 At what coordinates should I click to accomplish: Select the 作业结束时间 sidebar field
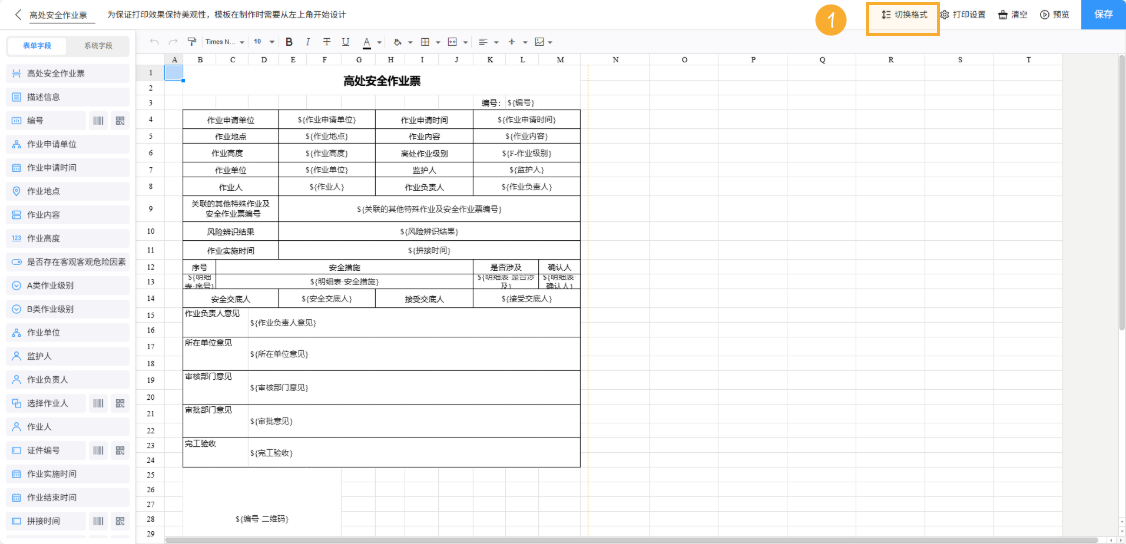[x=68, y=497]
